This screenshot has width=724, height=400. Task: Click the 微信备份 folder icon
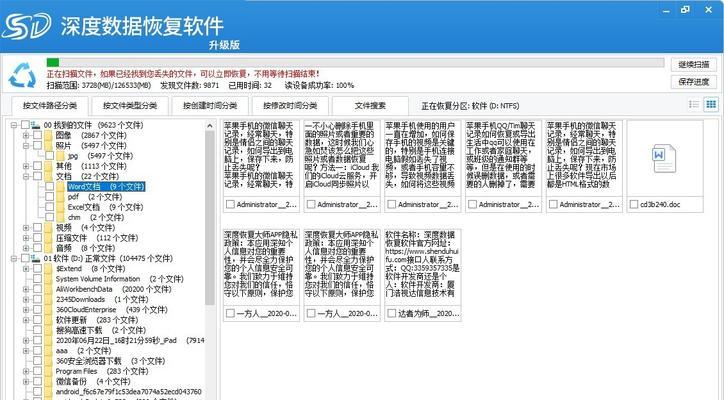pyautogui.click(x=48, y=382)
